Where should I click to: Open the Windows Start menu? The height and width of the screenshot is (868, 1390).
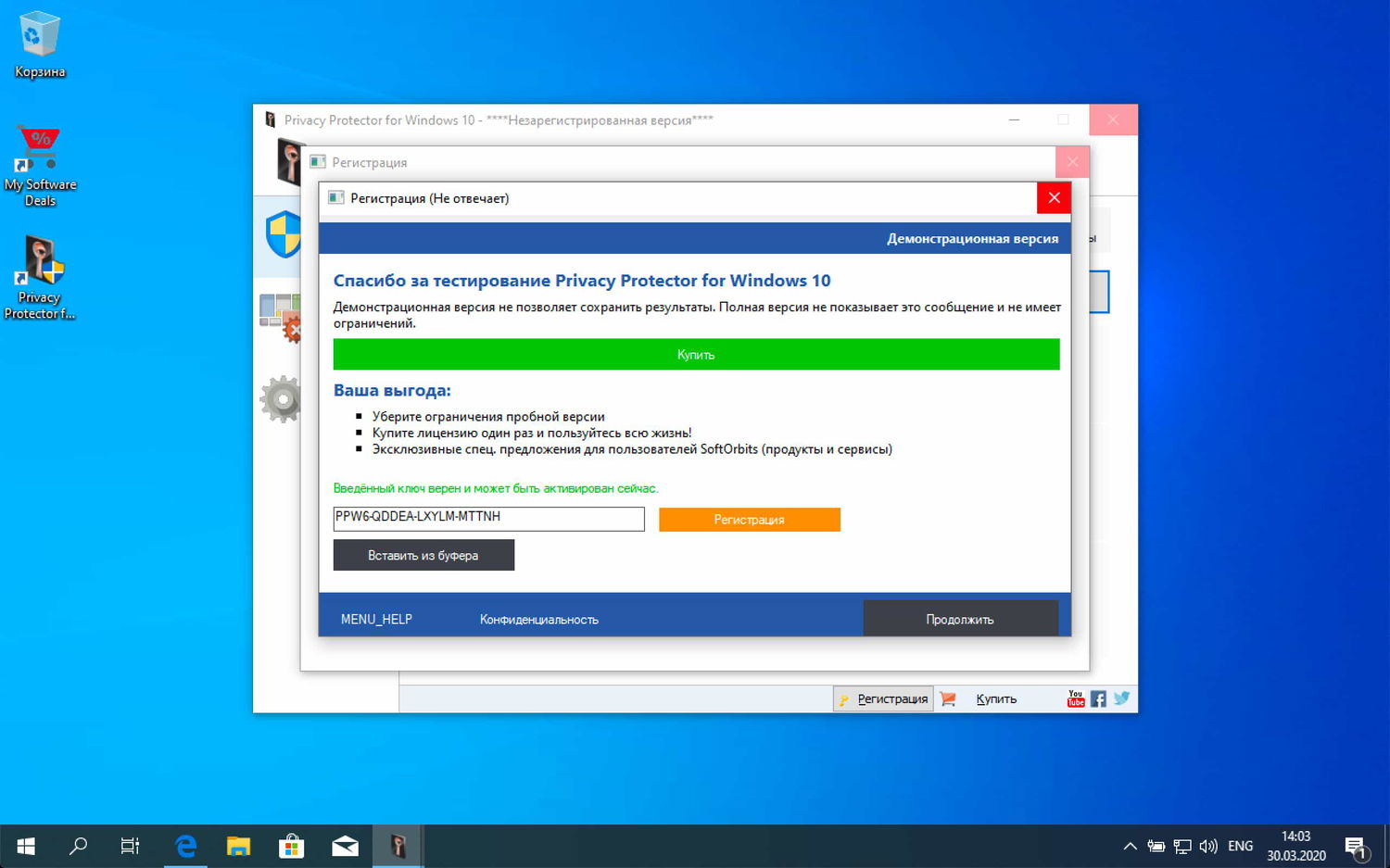(x=26, y=846)
